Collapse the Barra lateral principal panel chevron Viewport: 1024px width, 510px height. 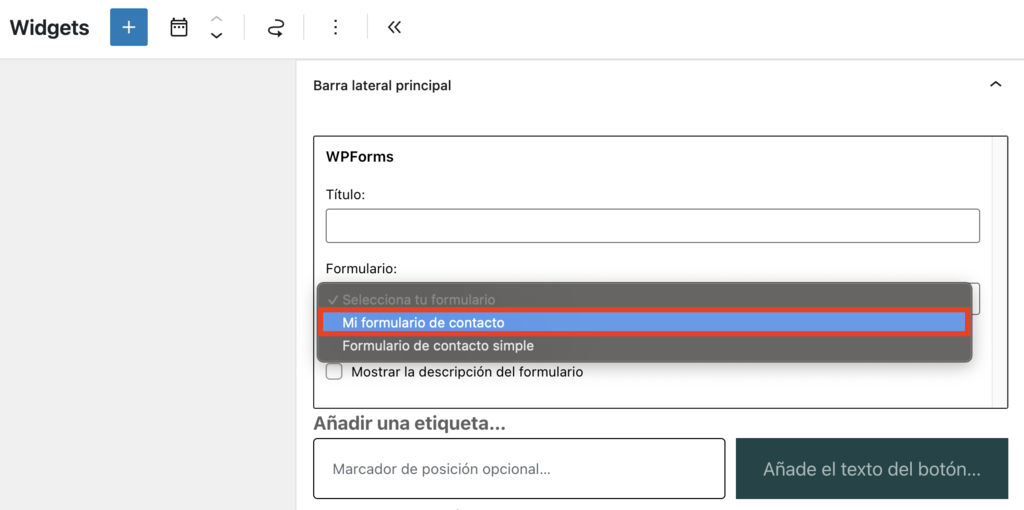995,85
